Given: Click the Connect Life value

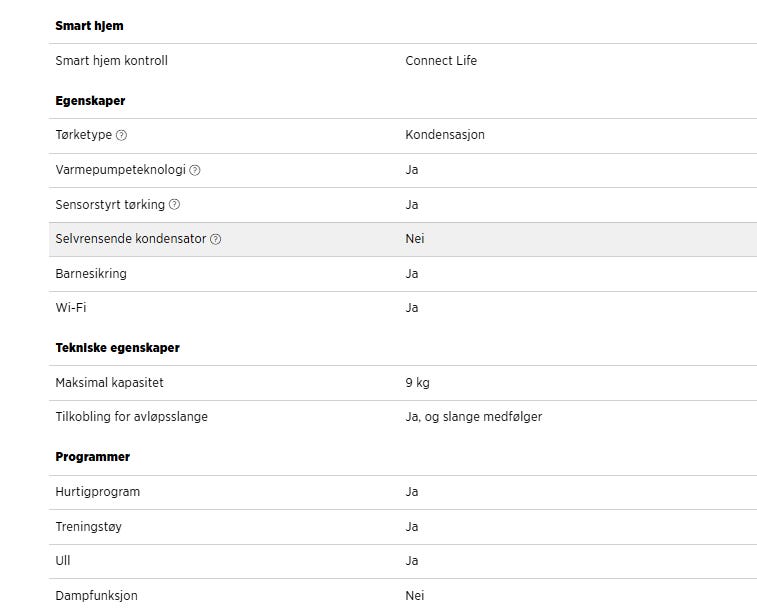Looking at the screenshot, I should (x=441, y=61).
